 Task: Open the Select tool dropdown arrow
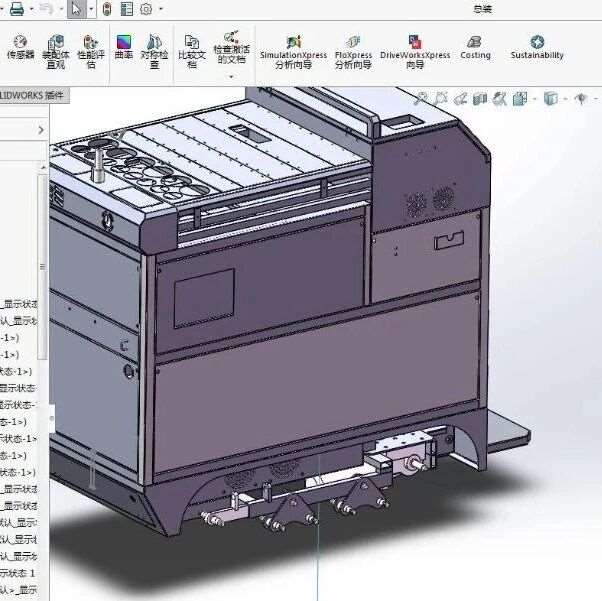91,9
